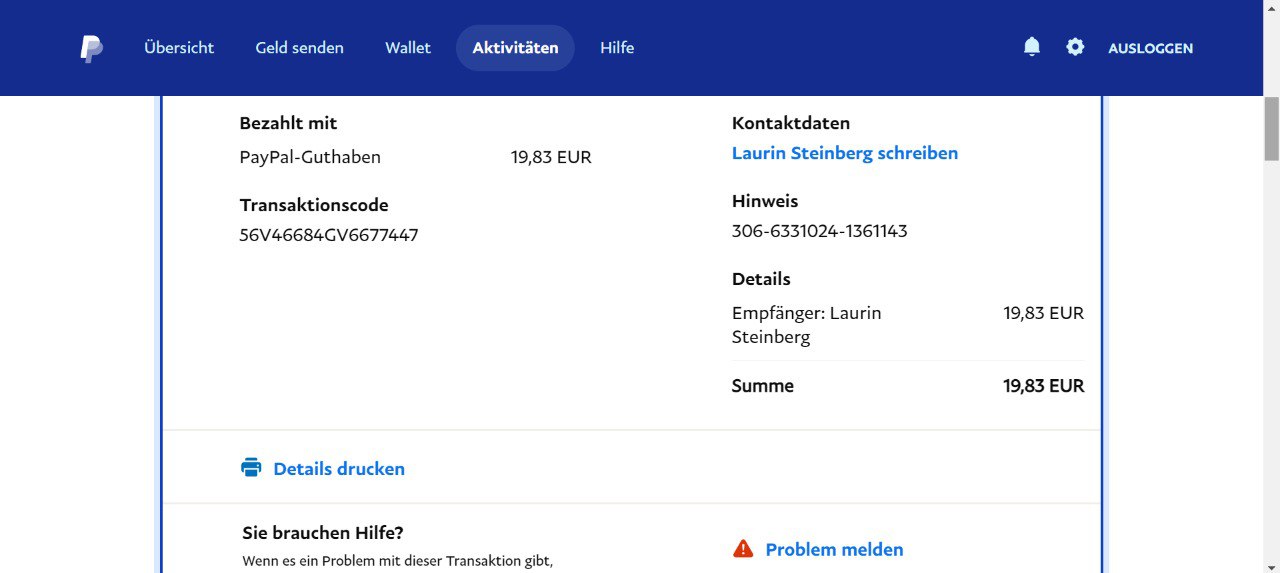
Task: Open the notifications bell
Action: click(x=1032, y=47)
